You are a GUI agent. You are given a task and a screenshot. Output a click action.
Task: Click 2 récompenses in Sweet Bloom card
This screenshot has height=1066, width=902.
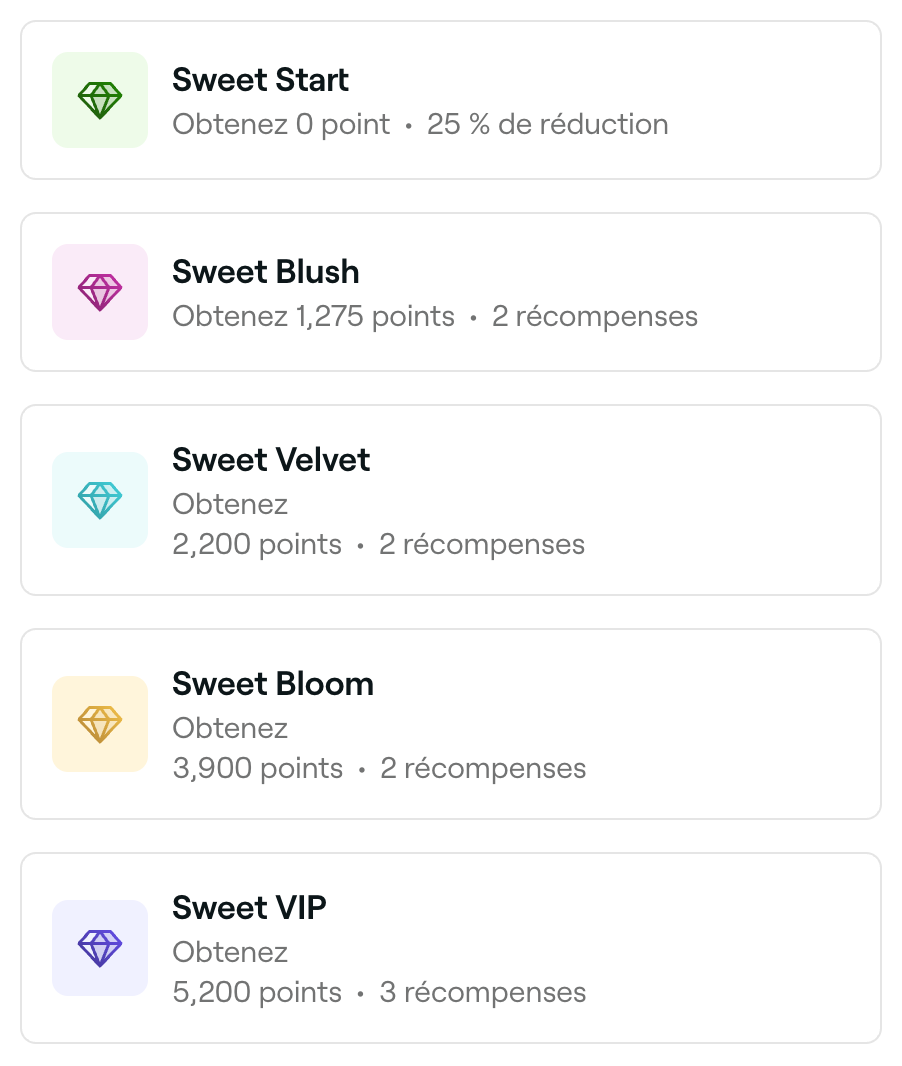point(483,769)
